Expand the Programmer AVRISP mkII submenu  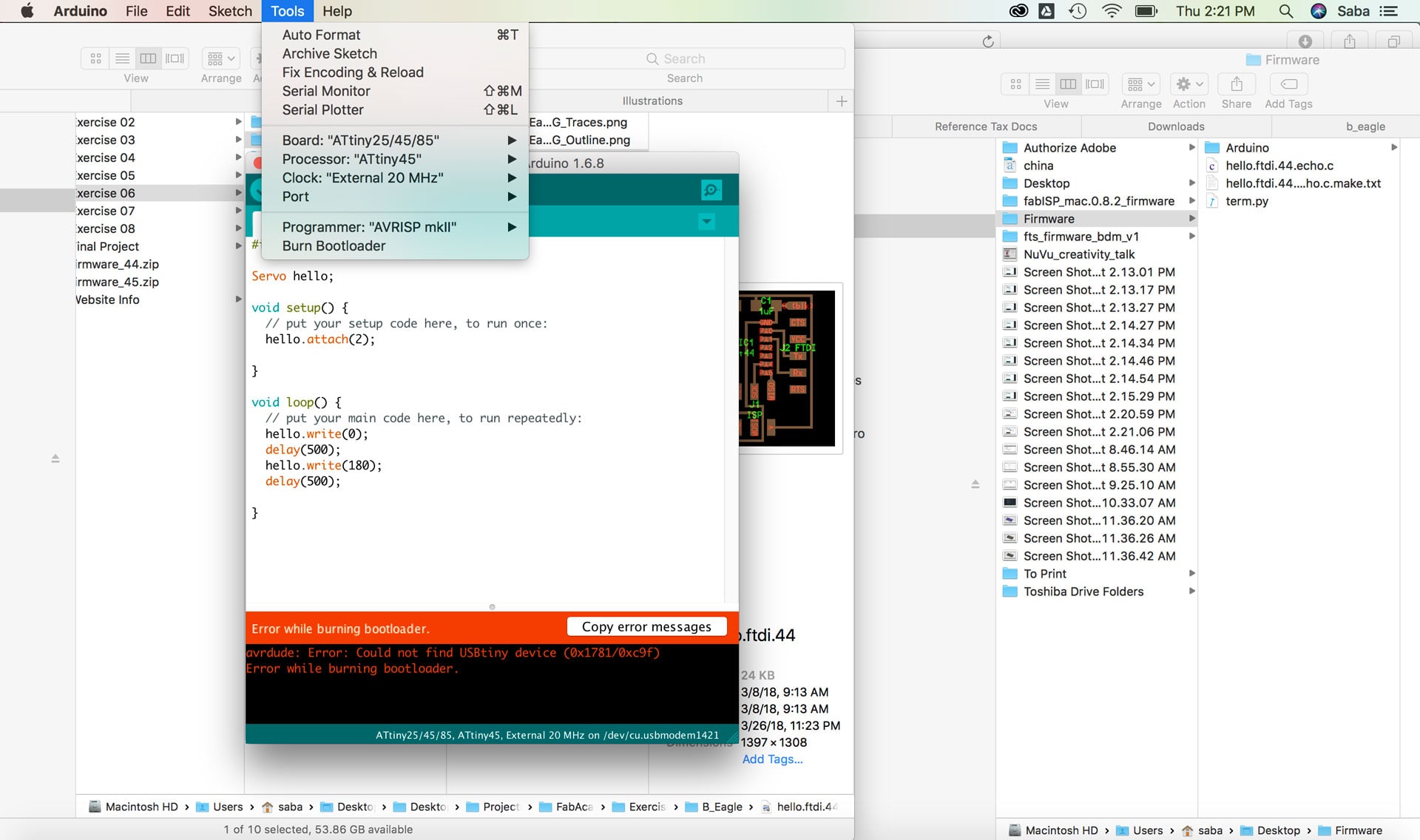click(395, 227)
